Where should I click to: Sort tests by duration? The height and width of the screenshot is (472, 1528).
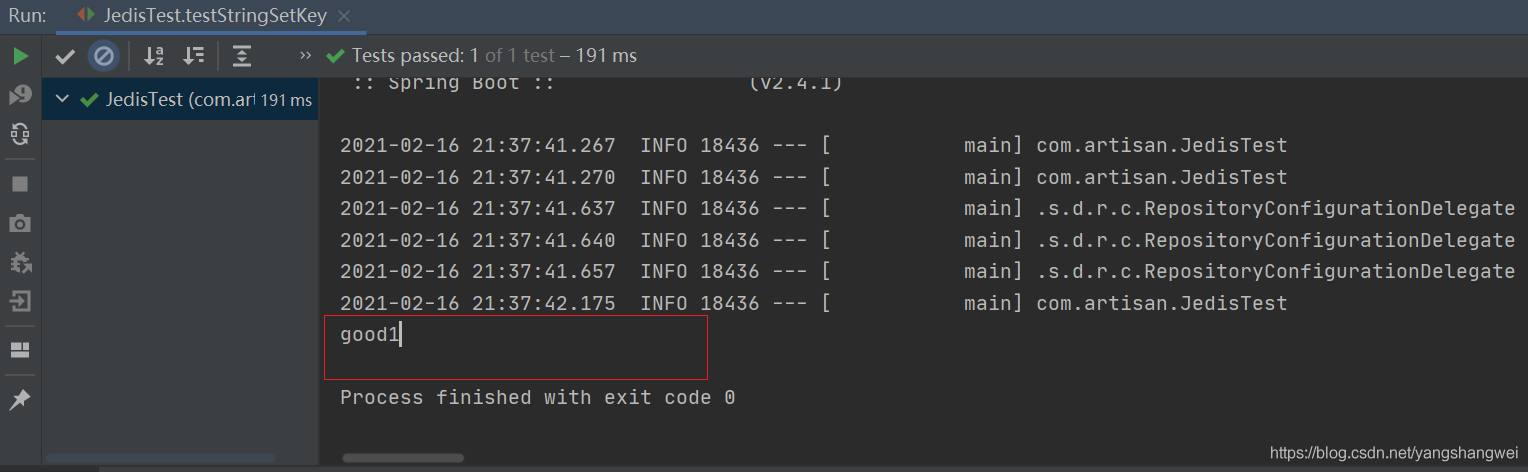[x=193, y=56]
